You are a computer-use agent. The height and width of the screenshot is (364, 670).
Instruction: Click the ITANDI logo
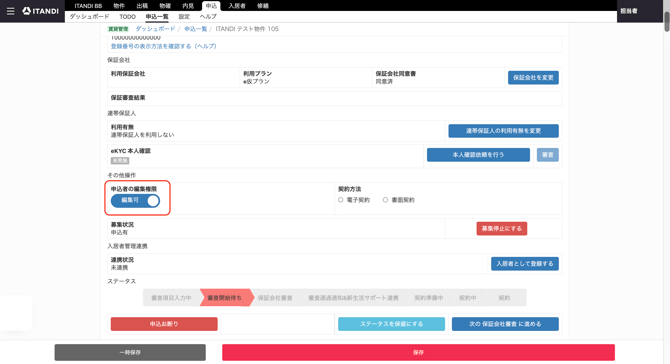pyautogui.click(x=41, y=11)
